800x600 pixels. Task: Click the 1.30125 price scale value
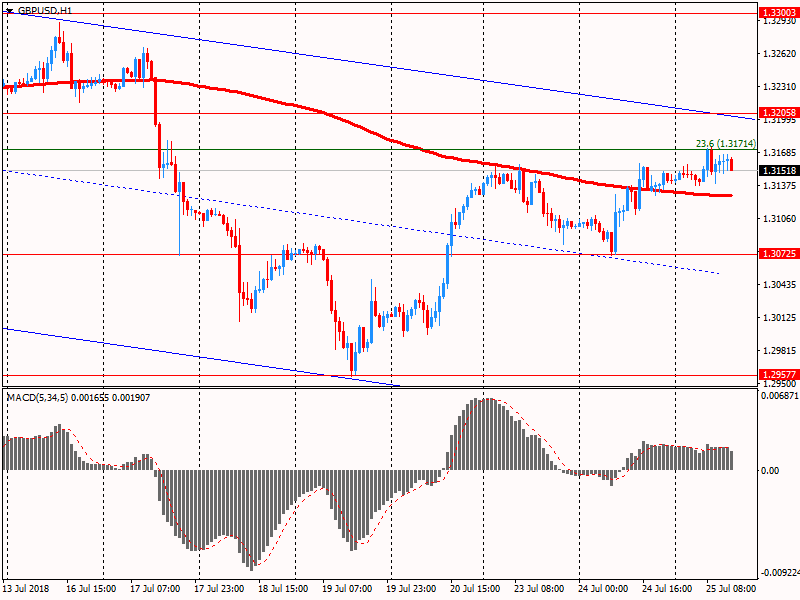point(779,317)
